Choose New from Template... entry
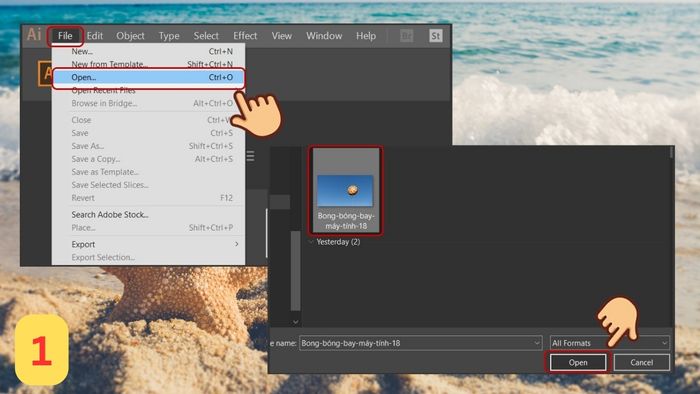 click(149, 64)
